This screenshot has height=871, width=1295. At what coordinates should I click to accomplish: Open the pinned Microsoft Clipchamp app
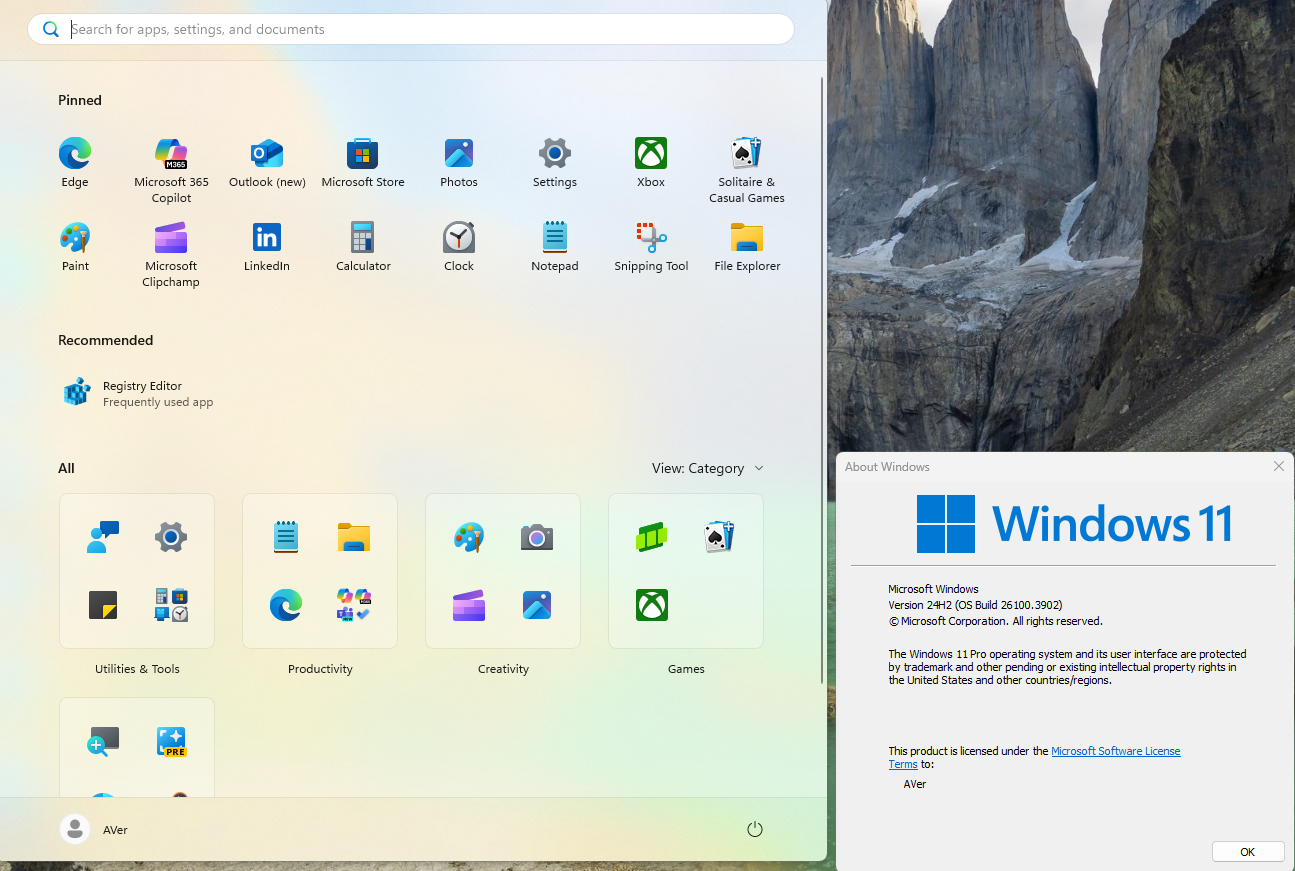[171, 254]
